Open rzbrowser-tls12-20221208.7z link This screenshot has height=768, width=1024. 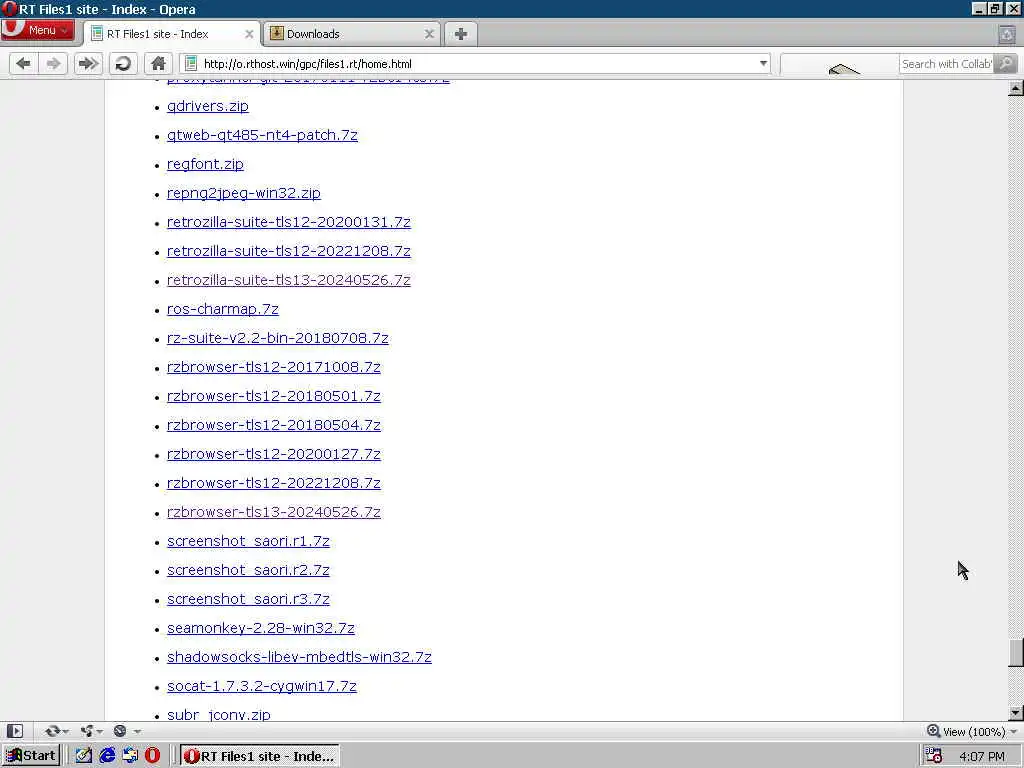(274, 483)
